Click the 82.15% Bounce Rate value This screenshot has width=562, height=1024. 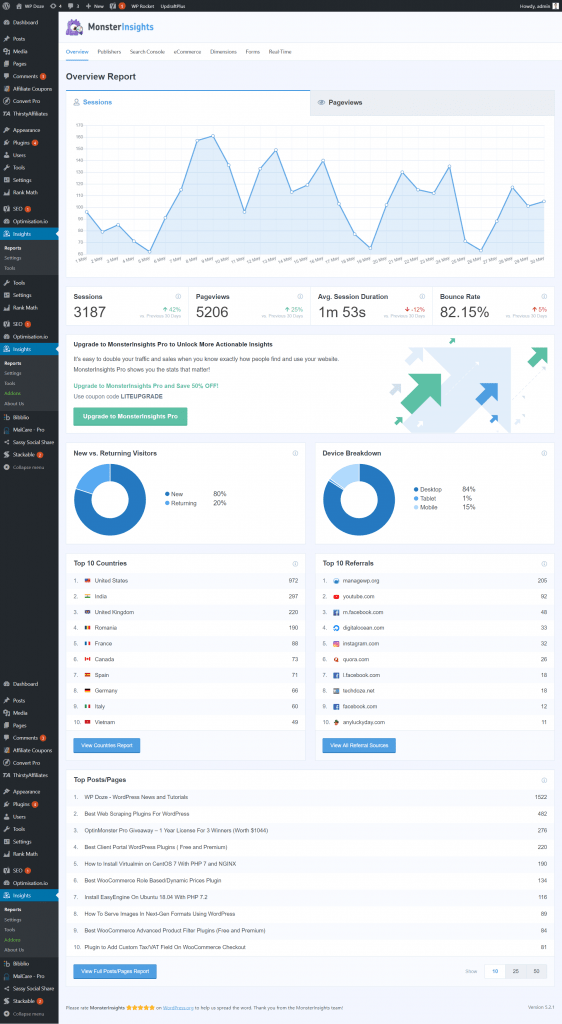[464, 312]
